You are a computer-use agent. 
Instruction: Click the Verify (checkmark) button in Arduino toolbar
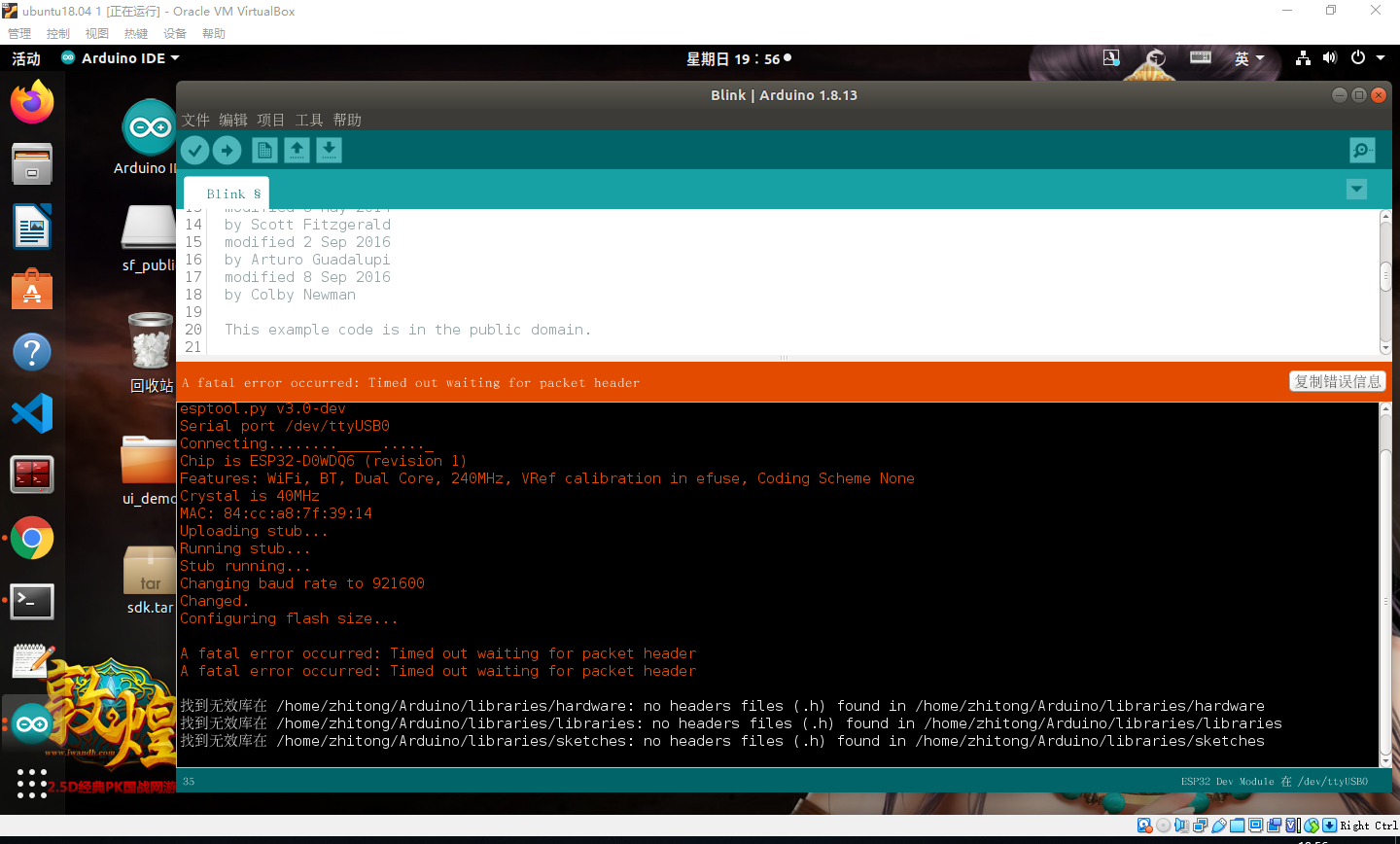pyautogui.click(x=195, y=150)
